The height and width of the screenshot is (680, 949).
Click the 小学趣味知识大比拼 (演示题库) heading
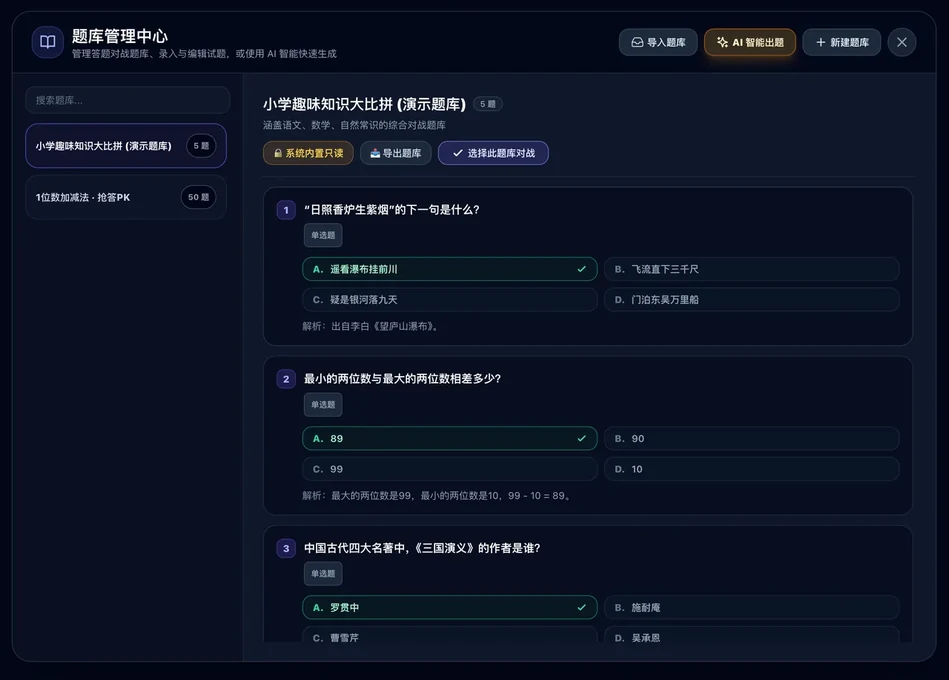[364, 104]
